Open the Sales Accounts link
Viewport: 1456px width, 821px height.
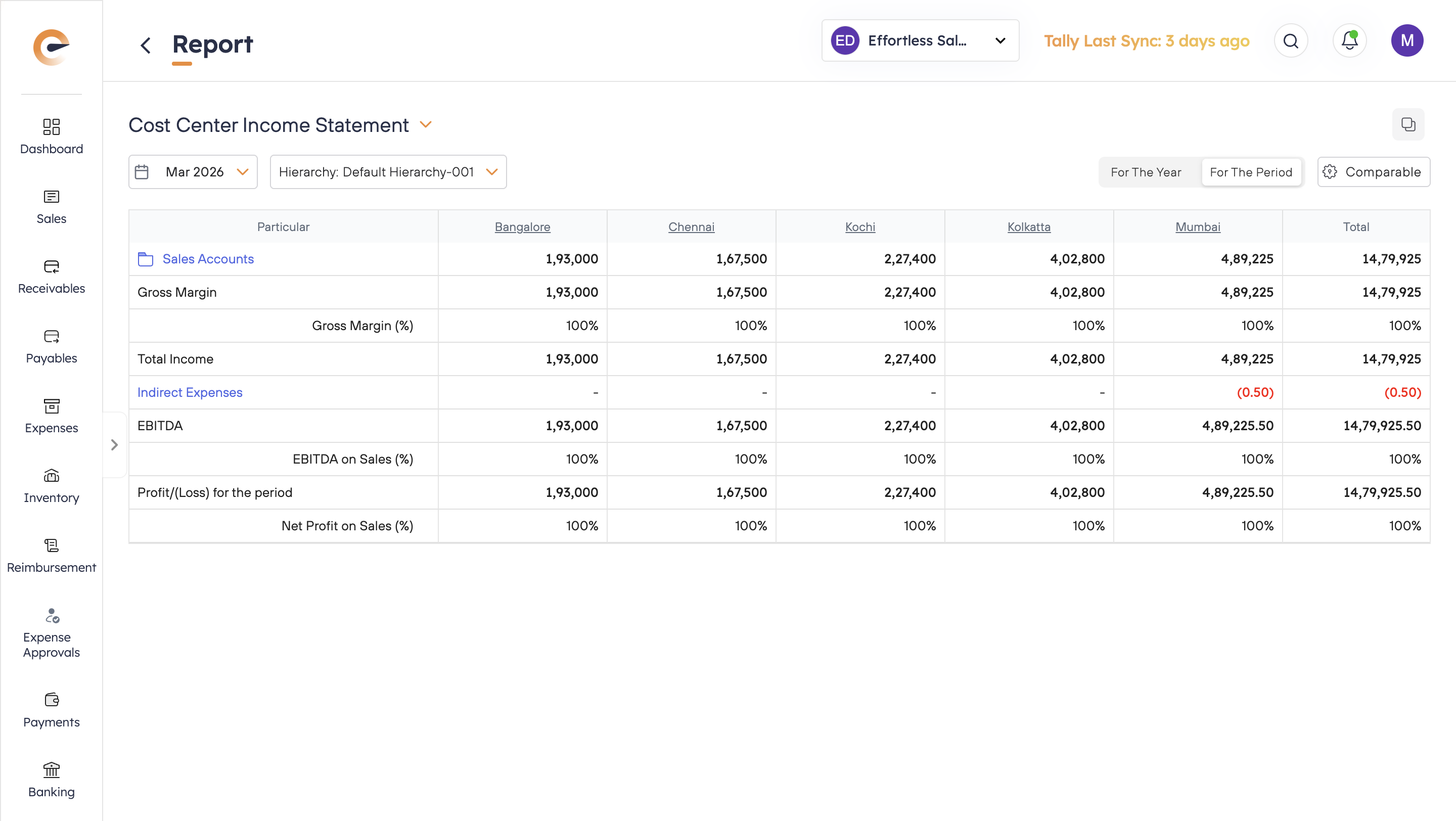[207, 259]
